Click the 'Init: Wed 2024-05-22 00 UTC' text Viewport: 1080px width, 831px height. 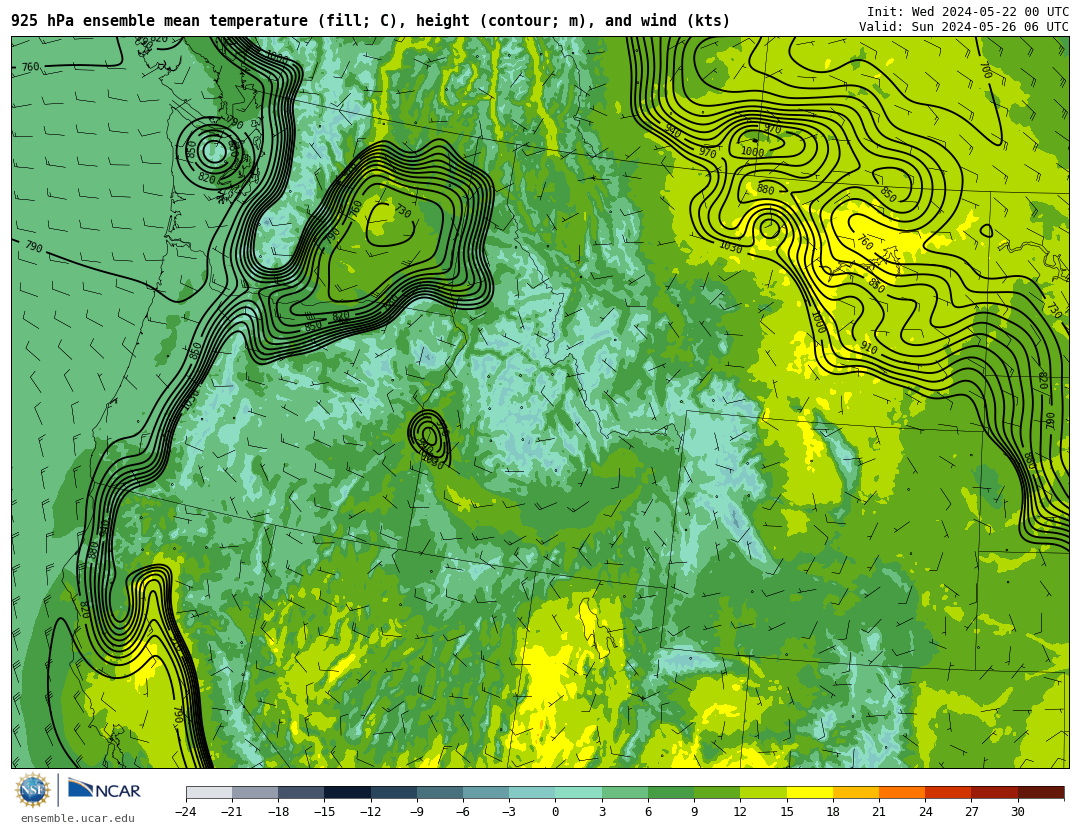point(968,12)
